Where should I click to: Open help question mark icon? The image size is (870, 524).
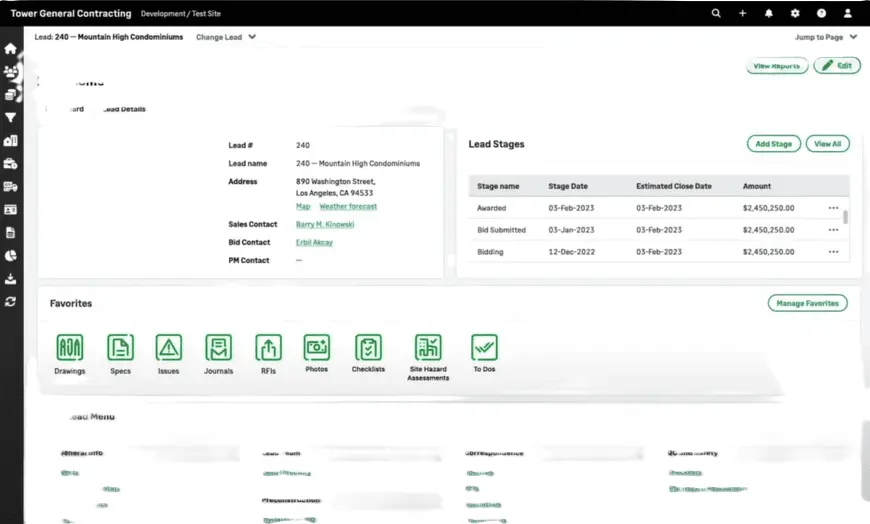coord(821,13)
